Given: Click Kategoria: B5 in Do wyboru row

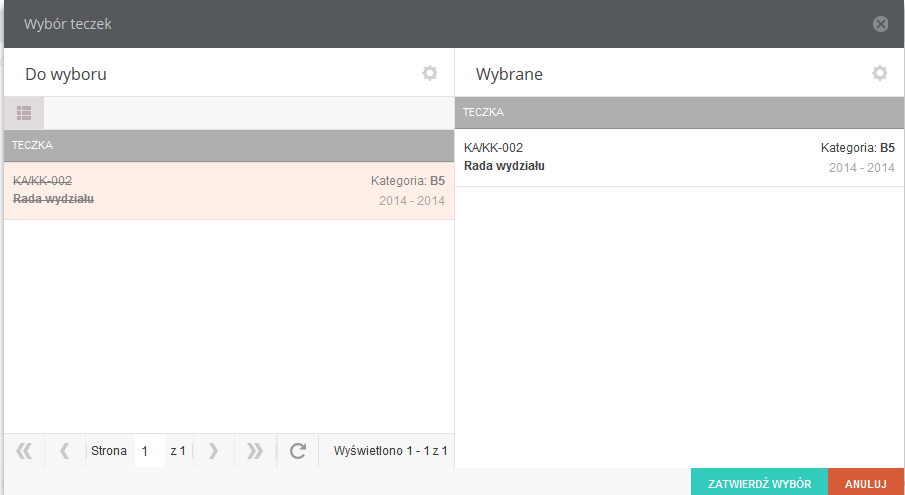Looking at the screenshot, I should 408,181.
